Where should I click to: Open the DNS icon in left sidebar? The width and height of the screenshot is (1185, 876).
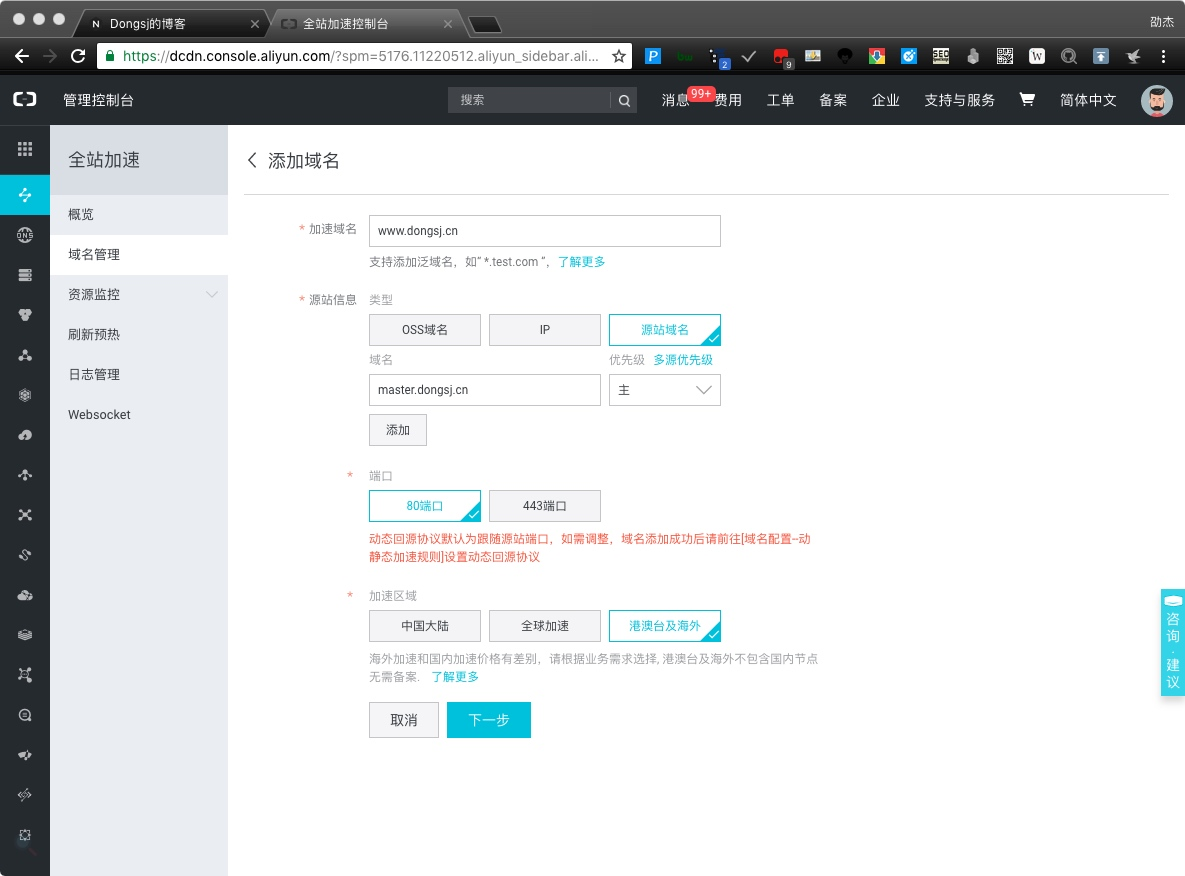pyautogui.click(x=25, y=235)
